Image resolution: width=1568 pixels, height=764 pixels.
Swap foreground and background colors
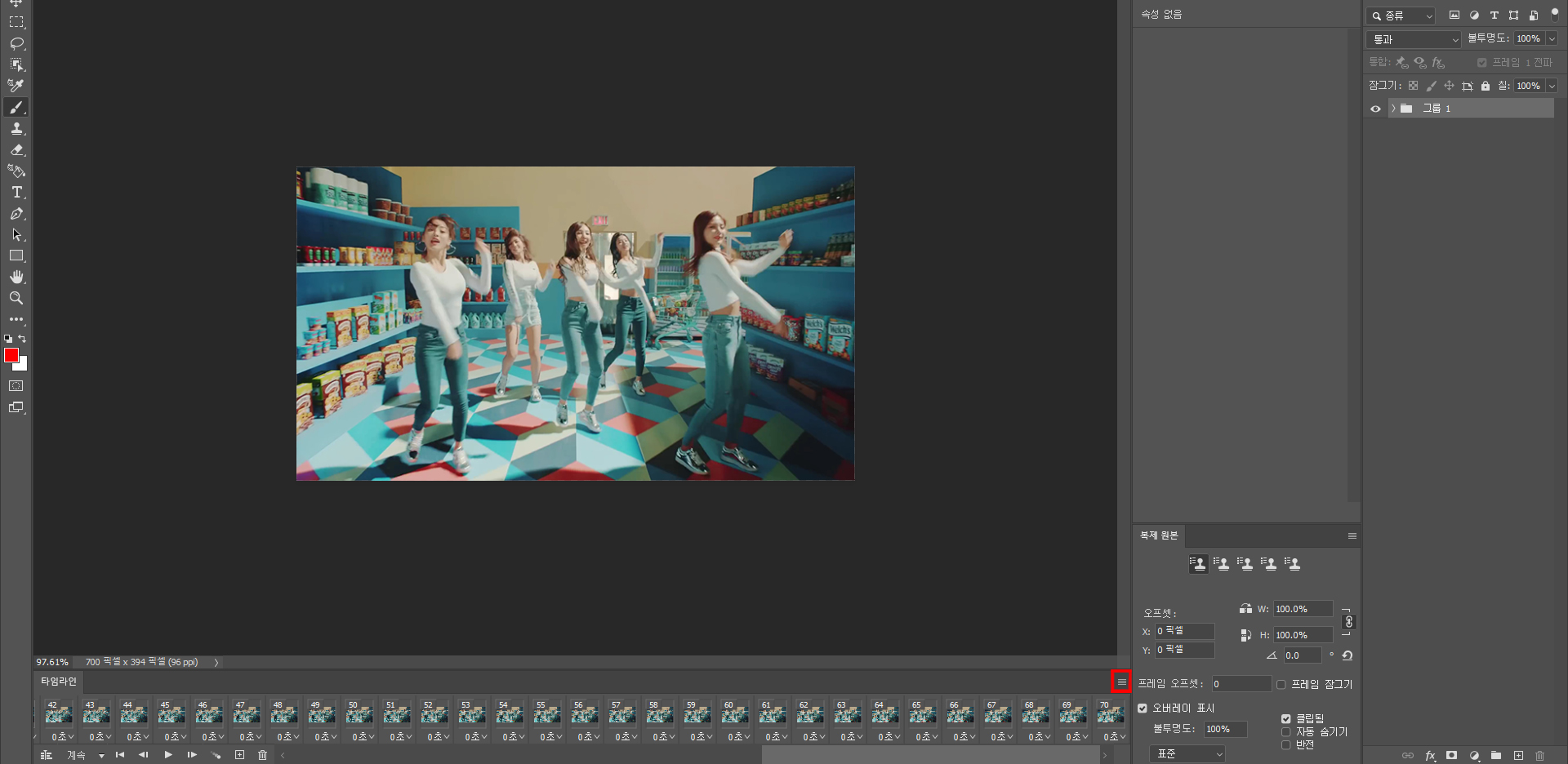[22, 338]
